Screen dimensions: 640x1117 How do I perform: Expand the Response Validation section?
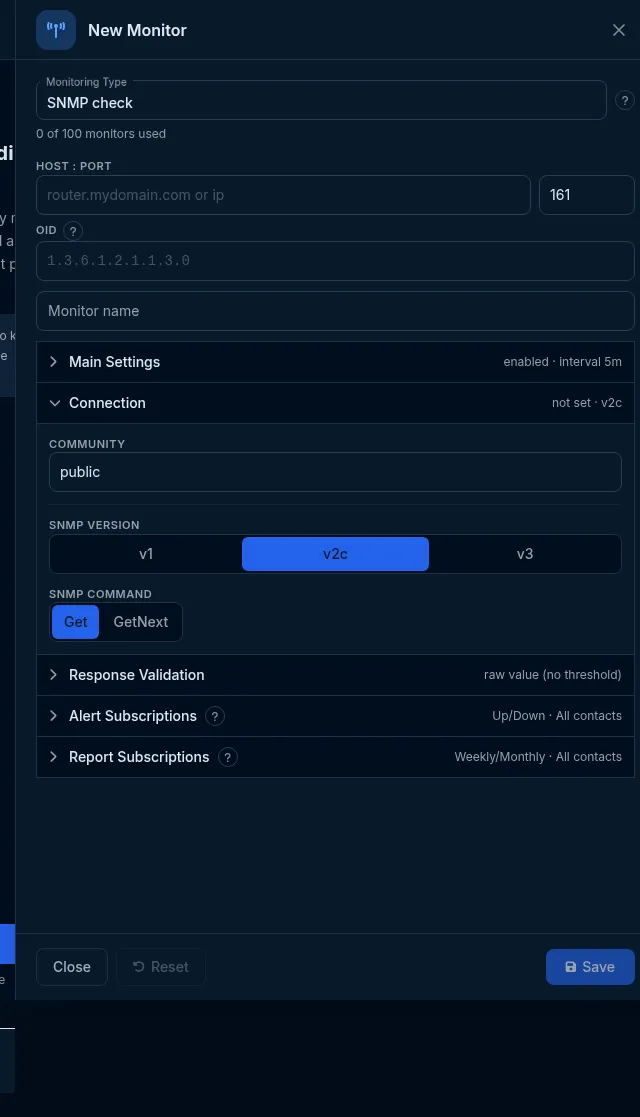[335, 675]
